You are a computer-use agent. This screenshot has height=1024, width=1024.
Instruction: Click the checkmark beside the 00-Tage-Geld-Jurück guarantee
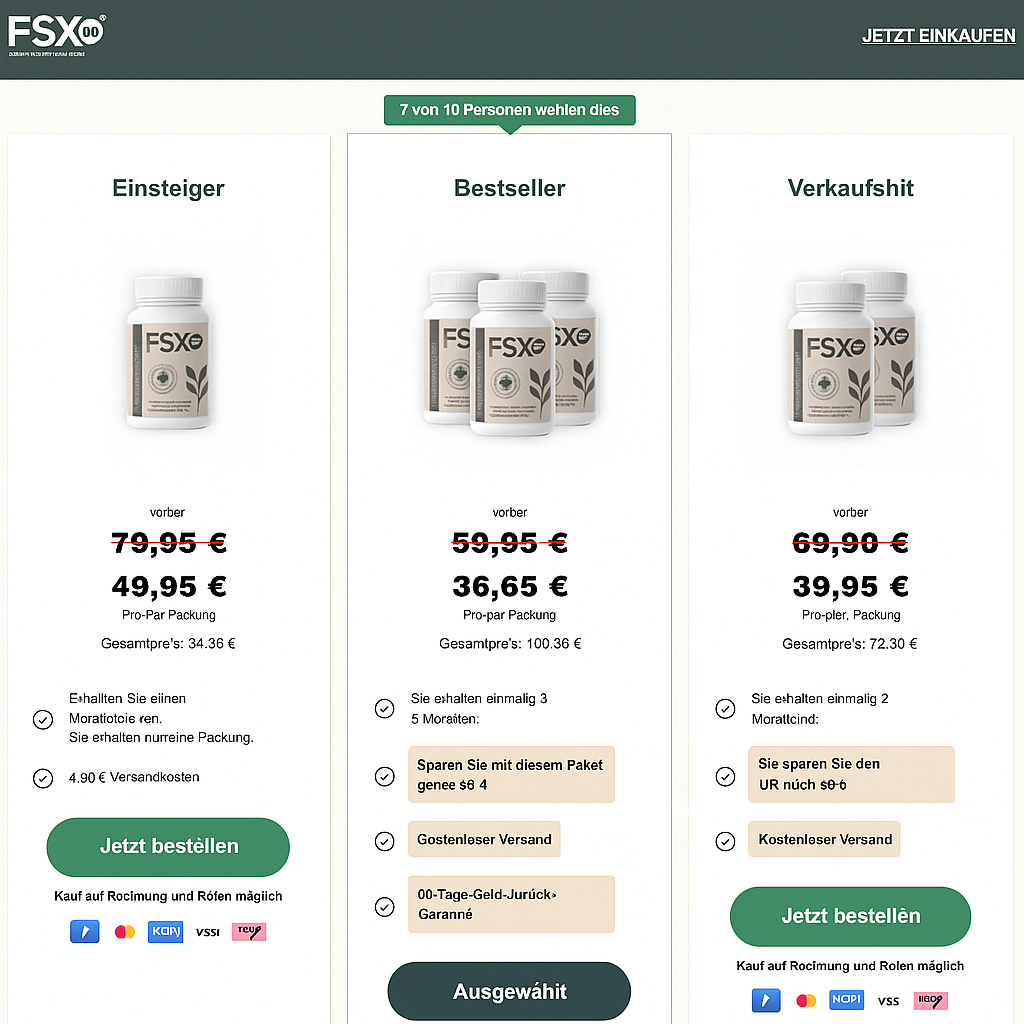(384, 907)
